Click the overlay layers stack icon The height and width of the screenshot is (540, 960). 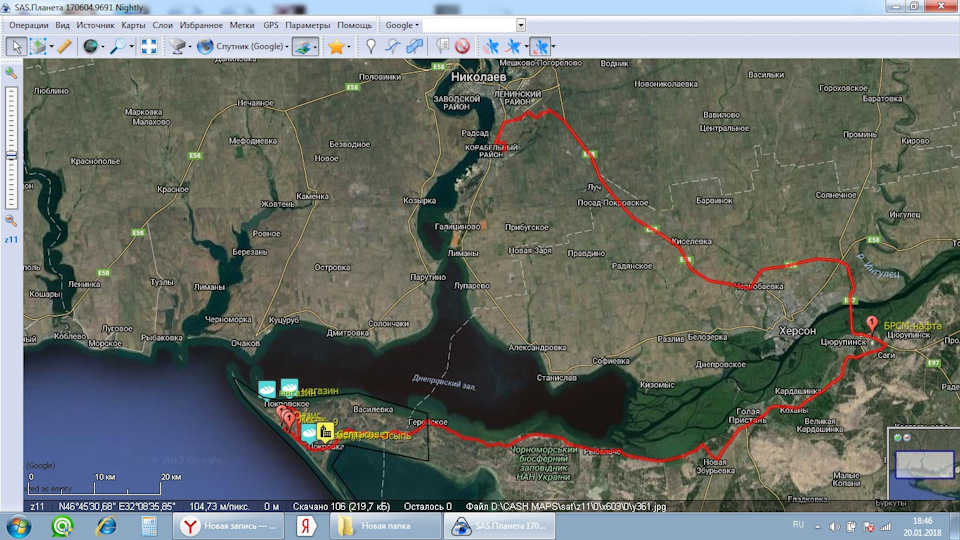pyautogui.click(x=302, y=46)
